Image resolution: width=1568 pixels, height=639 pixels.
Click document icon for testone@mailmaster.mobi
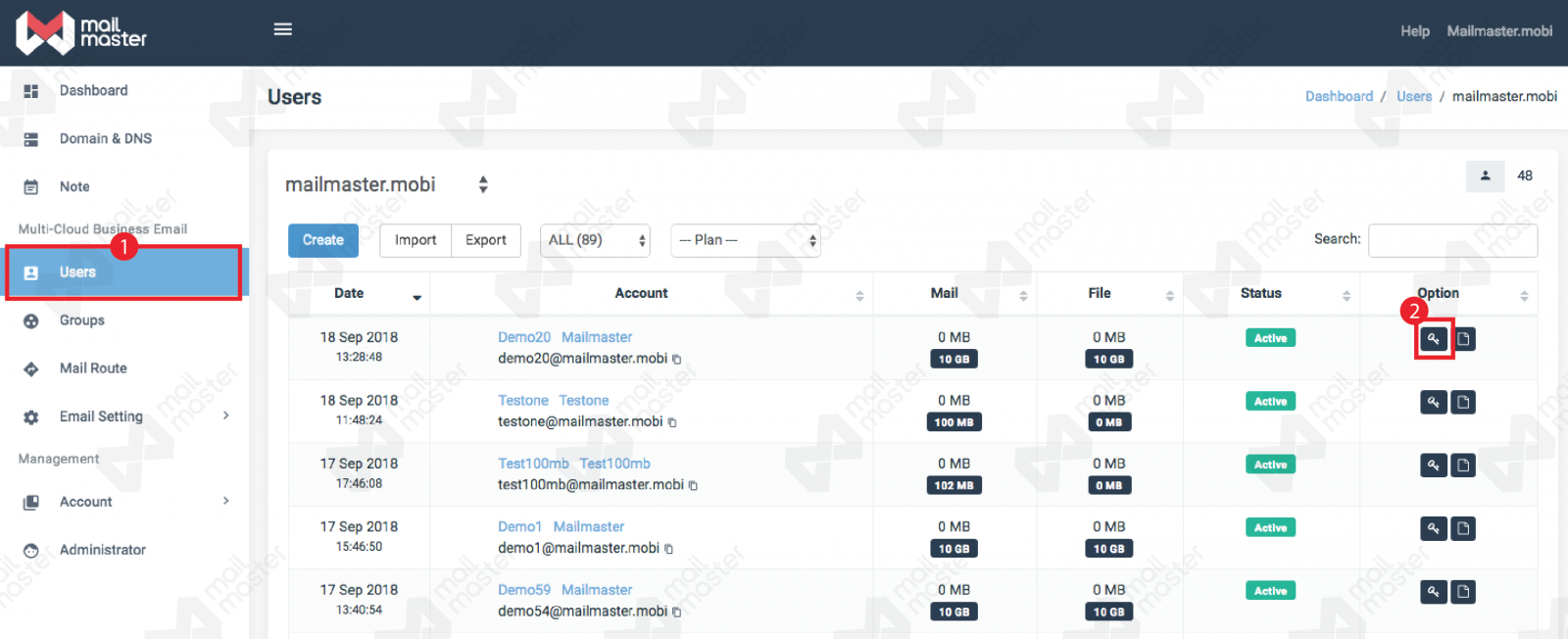pyautogui.click(x=1463, y=402)
